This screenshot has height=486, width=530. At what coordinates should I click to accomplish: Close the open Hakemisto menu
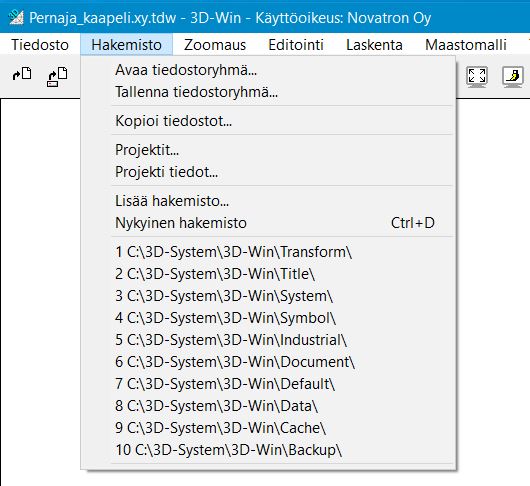coord(126,45)
